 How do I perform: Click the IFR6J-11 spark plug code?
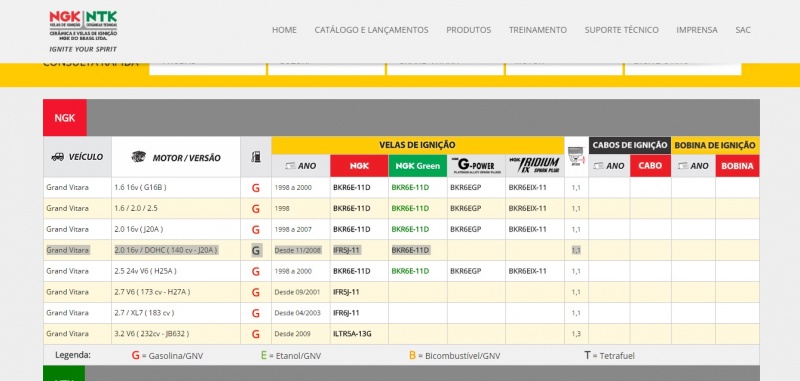(346, 313)
